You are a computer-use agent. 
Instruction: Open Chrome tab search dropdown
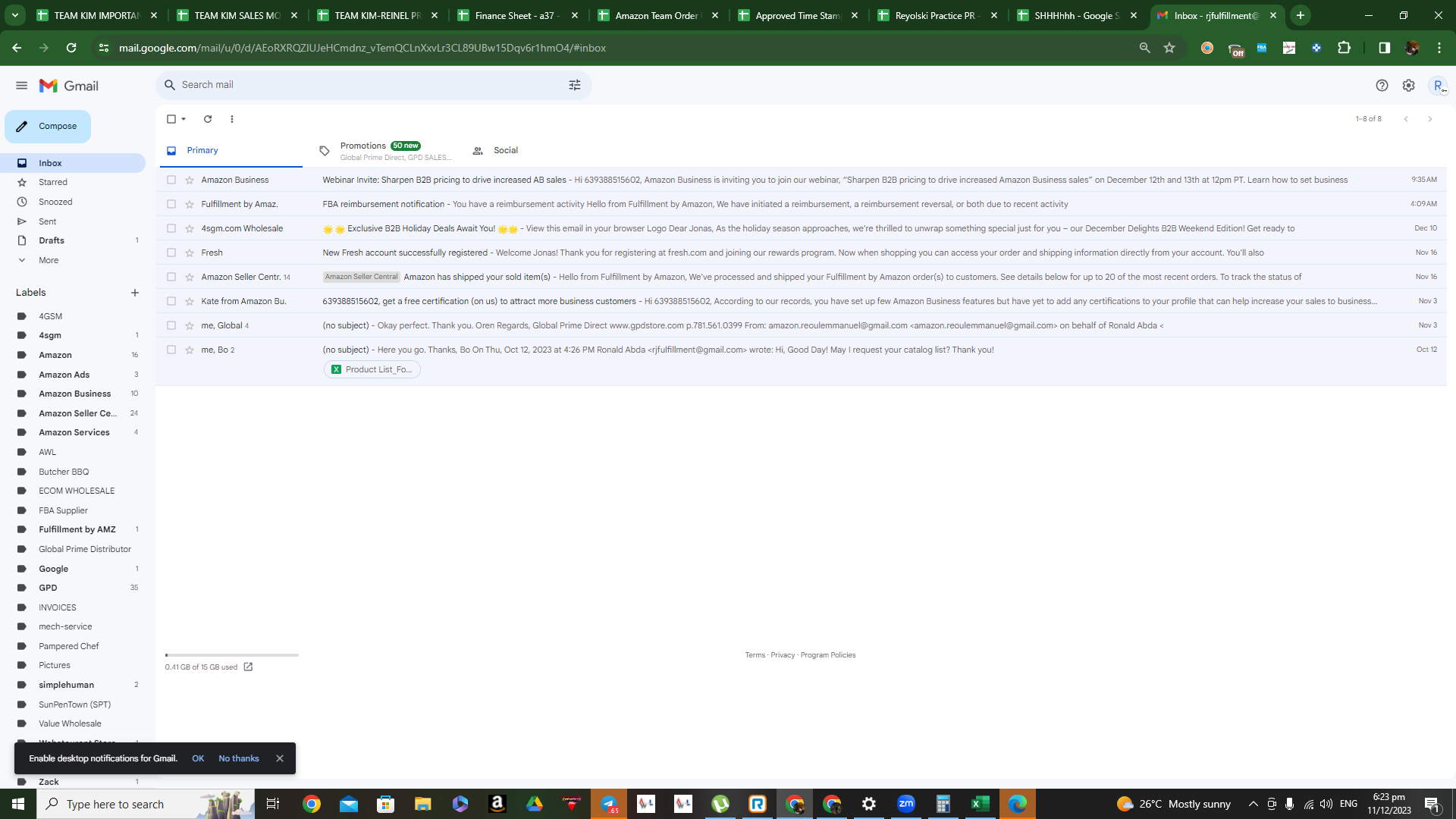click(14, 15)
